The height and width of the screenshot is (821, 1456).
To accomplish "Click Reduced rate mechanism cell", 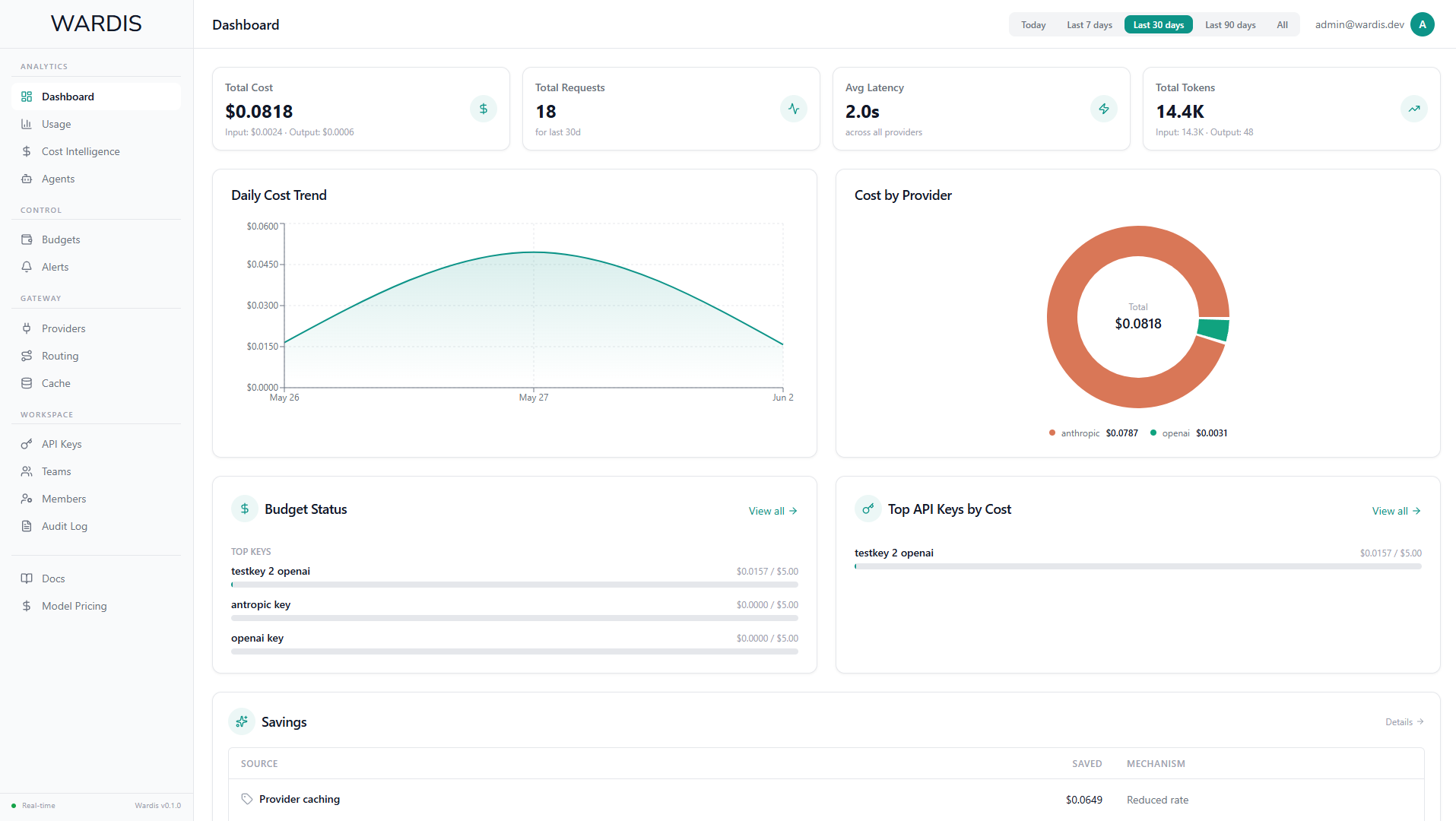I will (1157, 800).
